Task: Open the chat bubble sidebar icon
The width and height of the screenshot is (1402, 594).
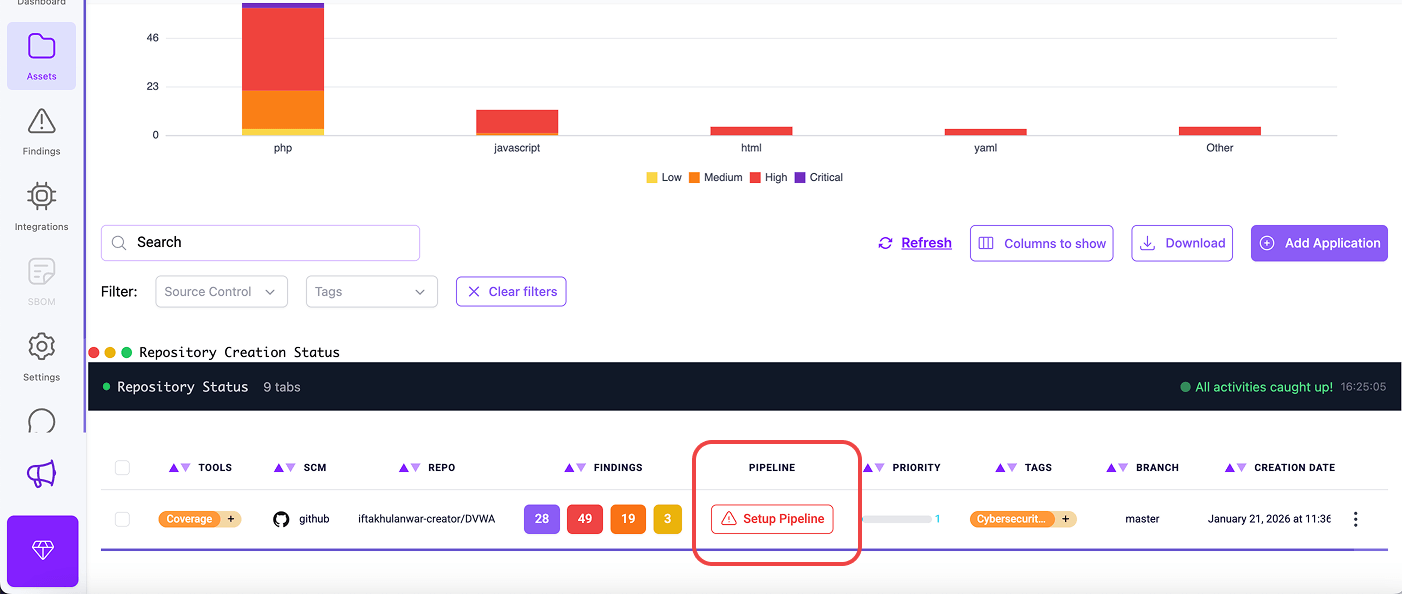Action: (x=41, y=421)
